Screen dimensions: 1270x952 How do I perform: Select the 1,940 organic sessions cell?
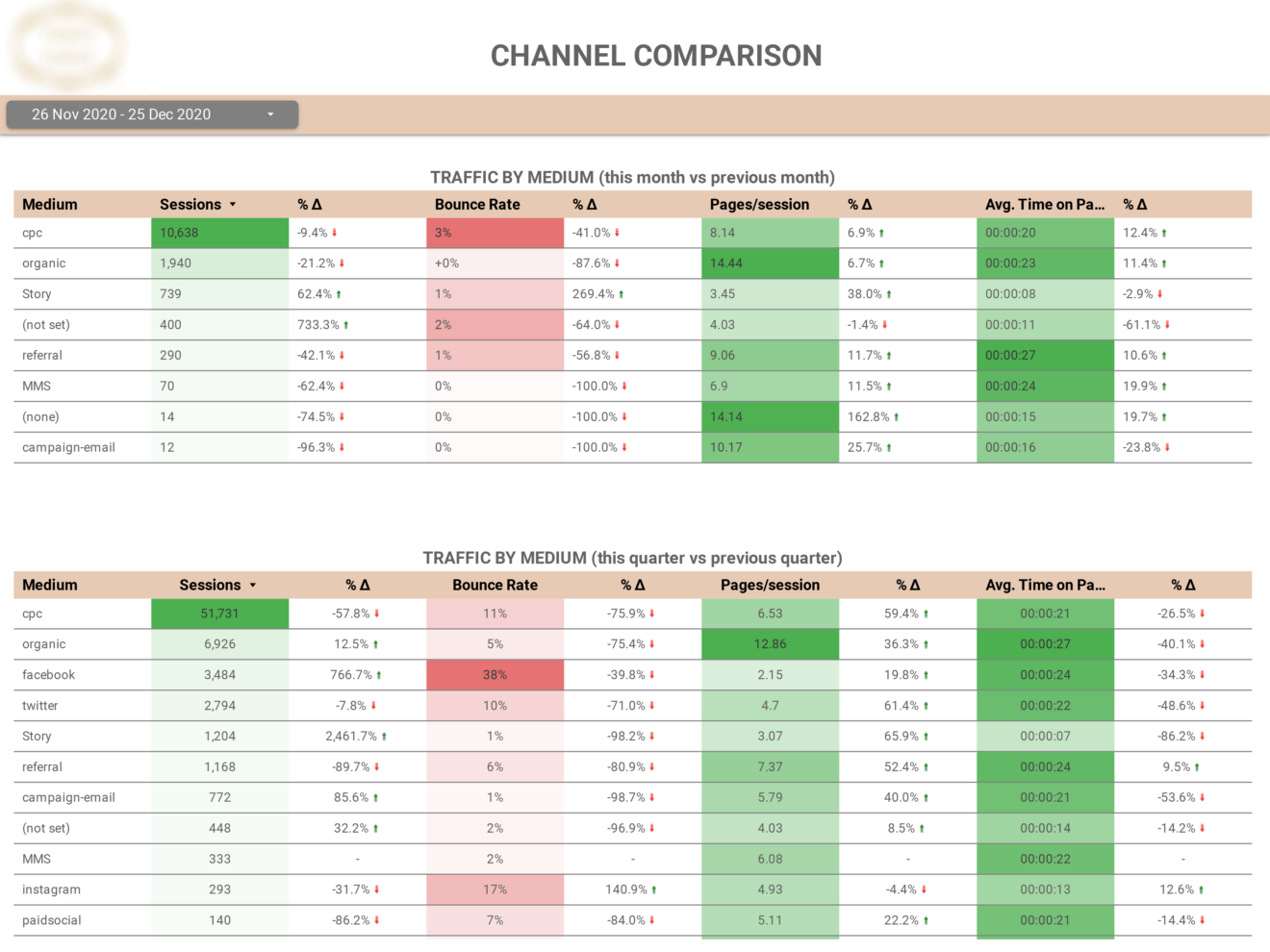click(x=219, y=263)
